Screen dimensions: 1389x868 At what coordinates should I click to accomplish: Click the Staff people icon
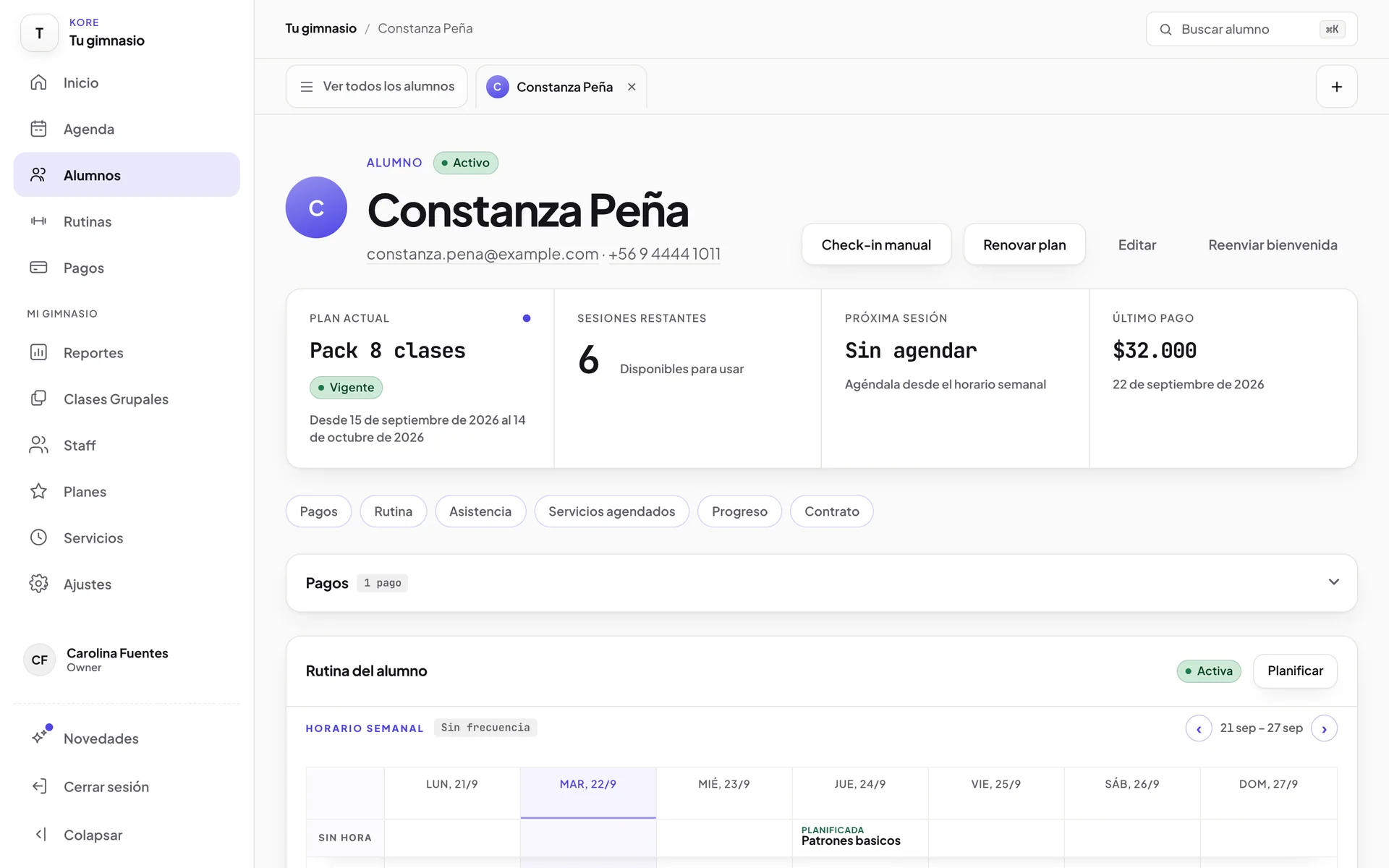pos(38,445)
